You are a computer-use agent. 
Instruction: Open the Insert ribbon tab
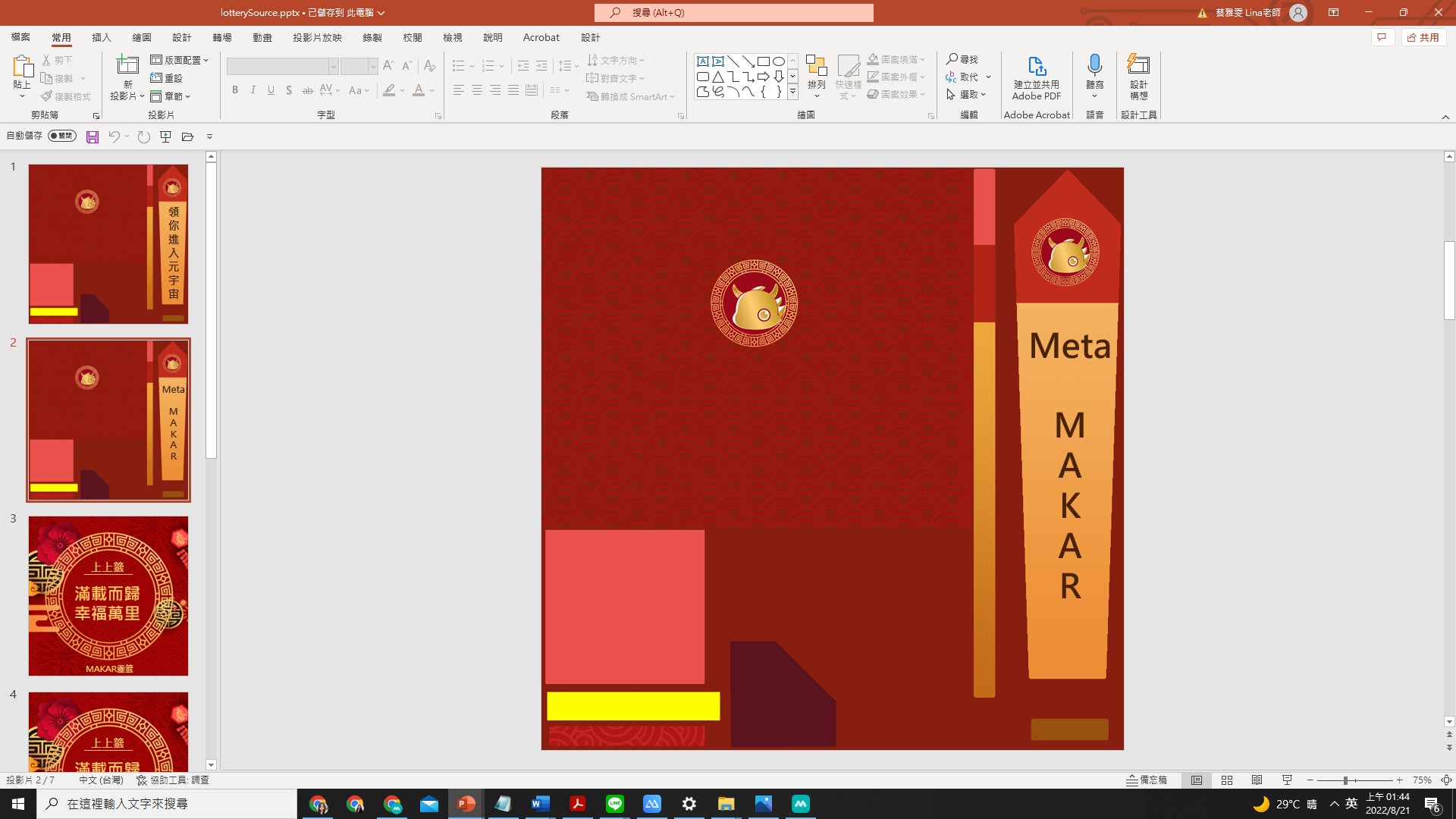click(101, 38)
